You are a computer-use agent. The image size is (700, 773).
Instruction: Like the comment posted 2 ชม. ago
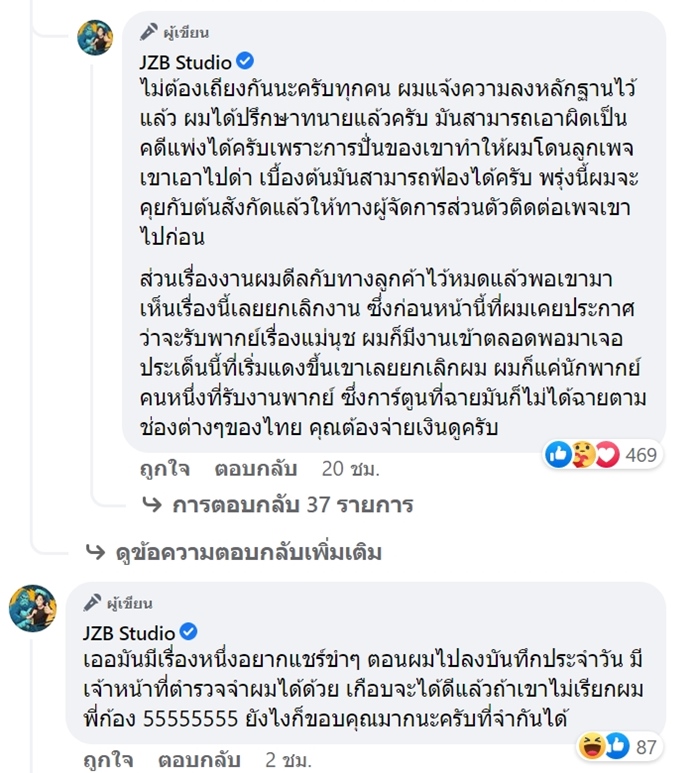[x=106, y=759]
